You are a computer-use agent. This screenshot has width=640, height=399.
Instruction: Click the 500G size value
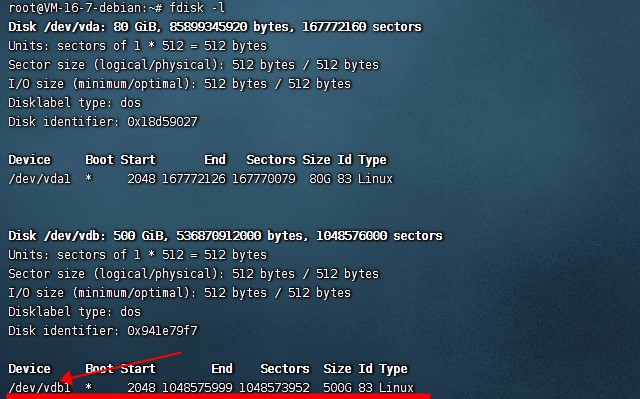point(337,388)
